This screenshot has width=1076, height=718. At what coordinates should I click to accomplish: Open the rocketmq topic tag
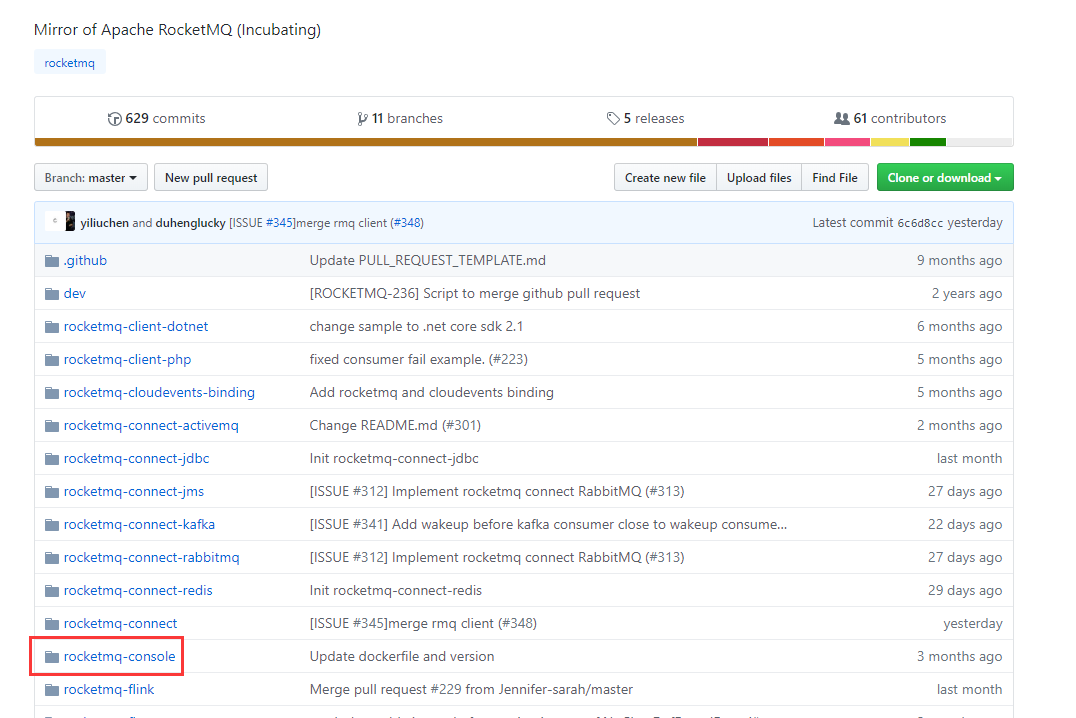pyautogui.click(x=70, y=62)
